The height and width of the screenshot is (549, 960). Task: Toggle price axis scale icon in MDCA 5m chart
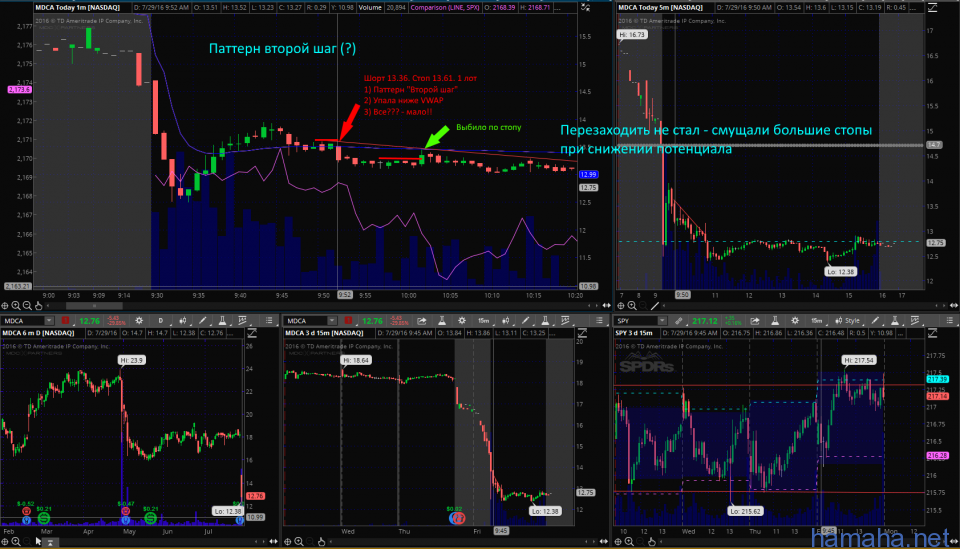pyautogui.click(x=932, y=8)
